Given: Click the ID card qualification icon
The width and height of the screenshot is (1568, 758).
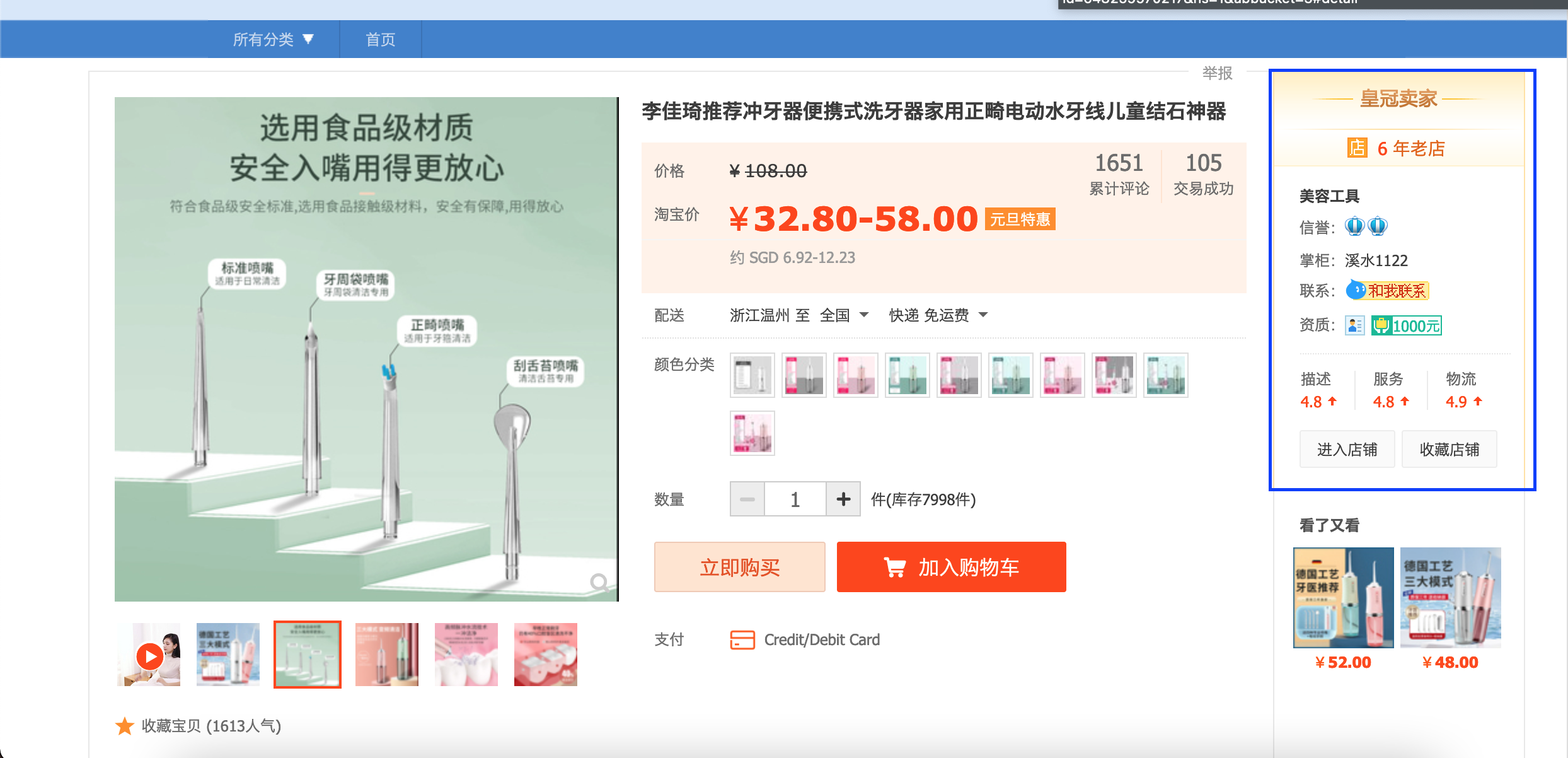Looking at the screenshot, I should tap(1355, 325).
